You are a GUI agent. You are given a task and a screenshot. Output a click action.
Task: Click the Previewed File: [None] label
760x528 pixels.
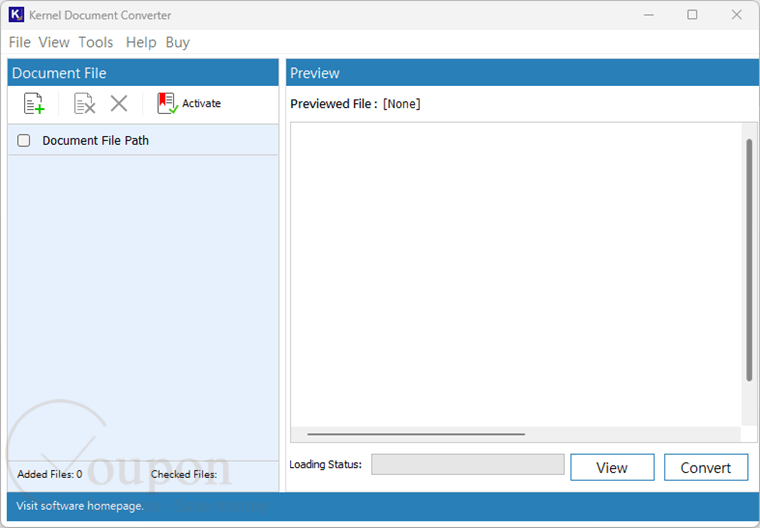(355, 104)
